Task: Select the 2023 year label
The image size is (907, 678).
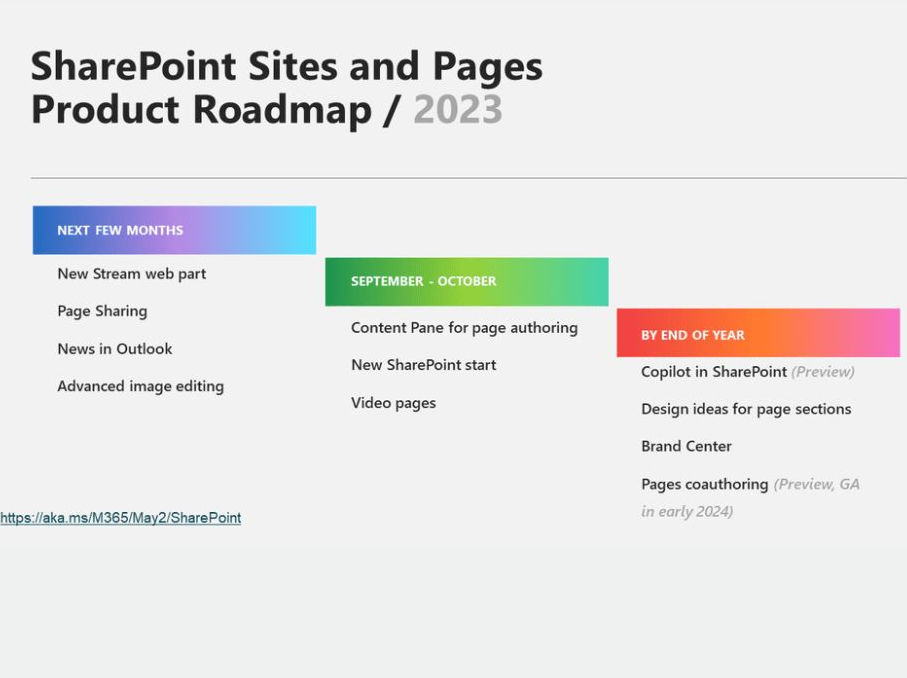Action: 458,110
